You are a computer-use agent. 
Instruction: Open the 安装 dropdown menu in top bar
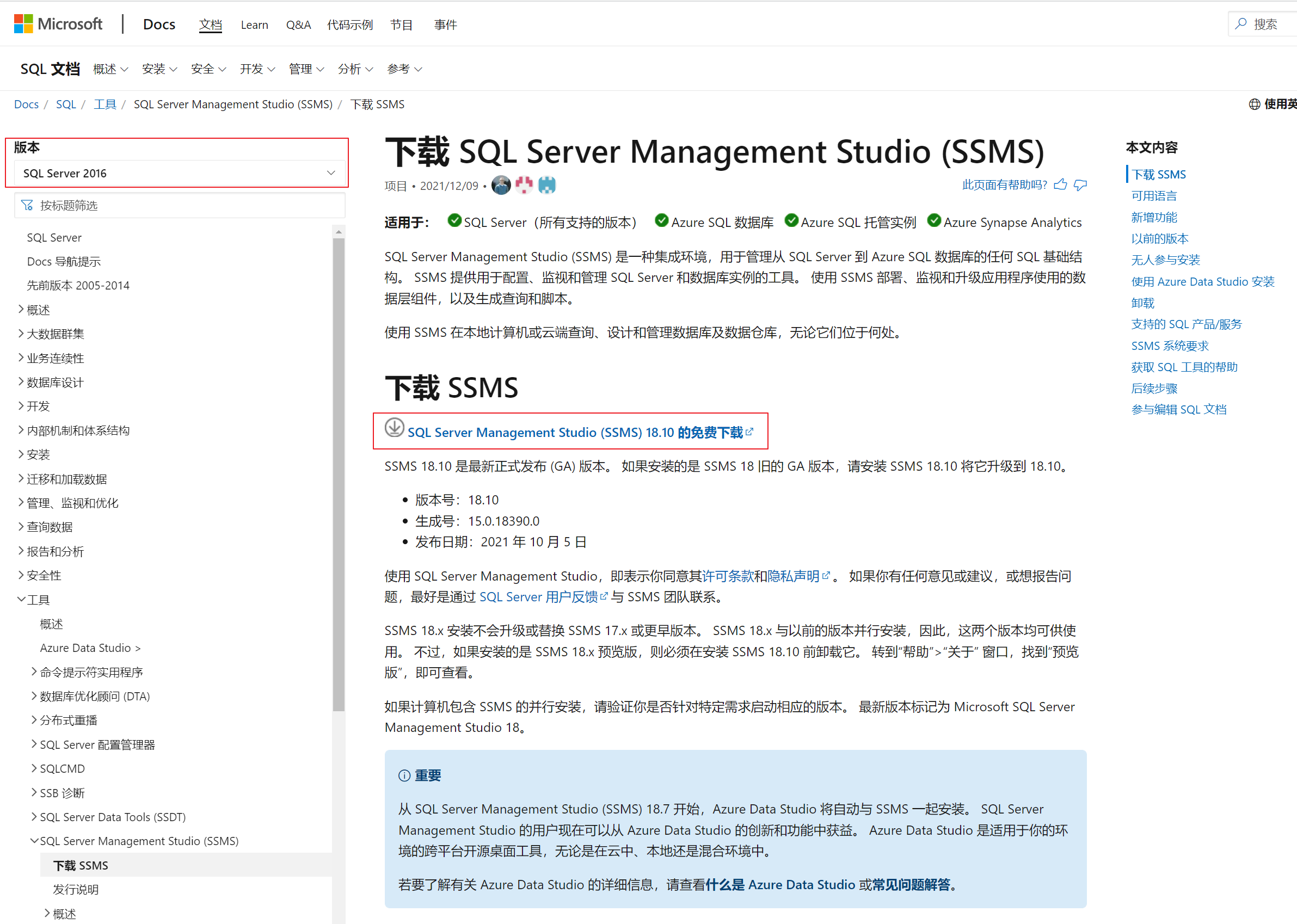[x=160, y=69]
